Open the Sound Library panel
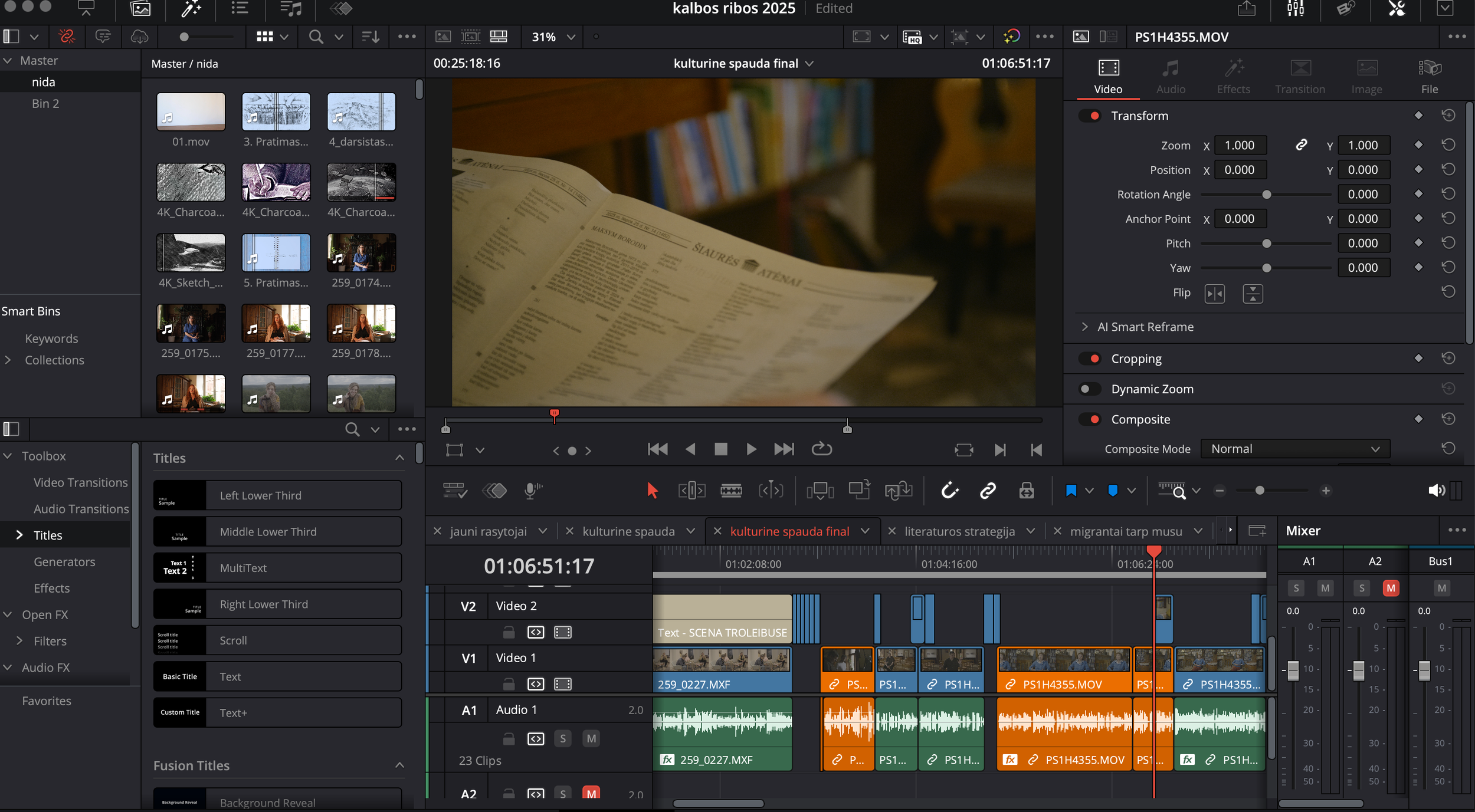Image resolution: width=1475 pixels, height=812 pixels. [289, 9]
